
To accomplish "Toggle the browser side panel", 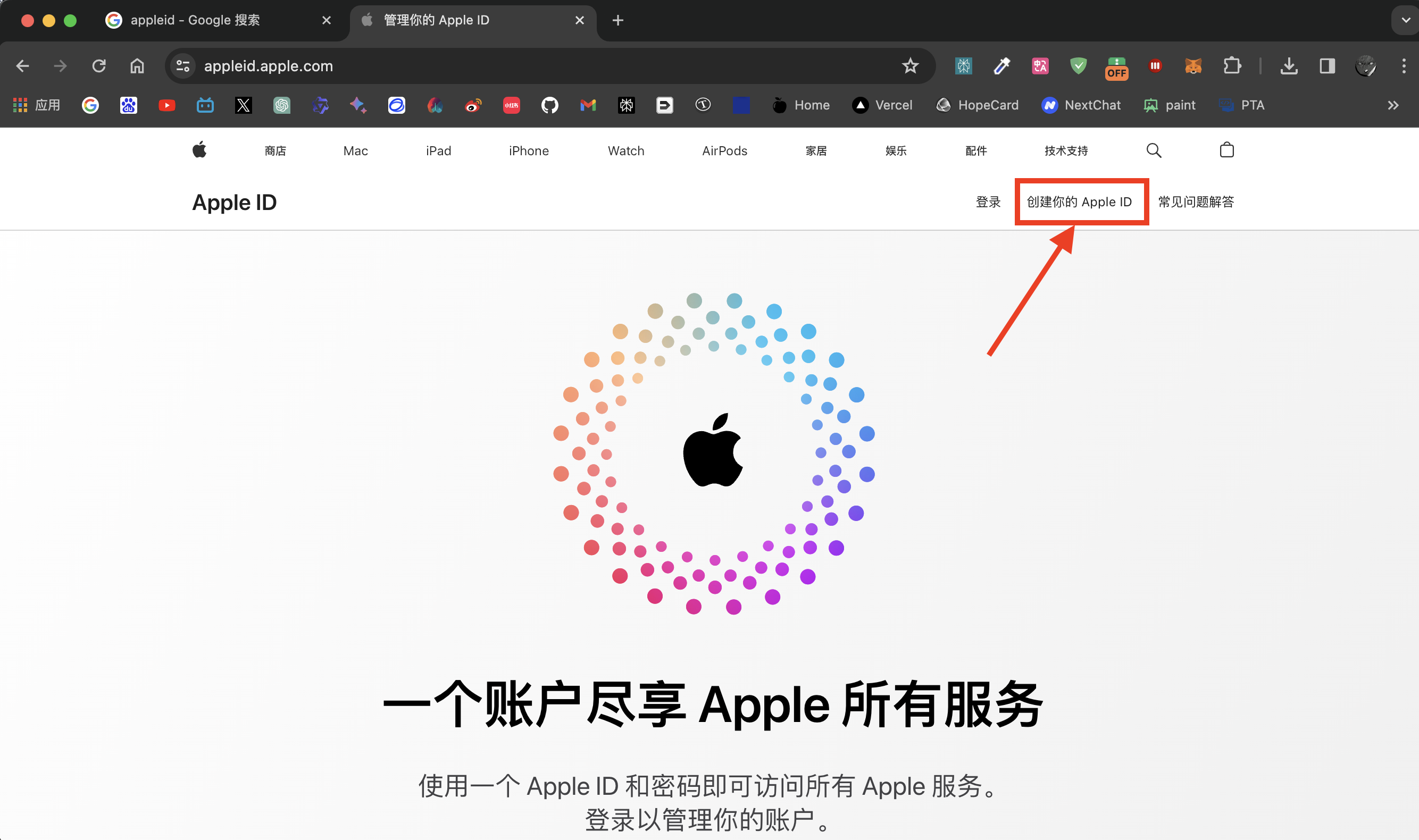I will click(x=1328, y=66).
